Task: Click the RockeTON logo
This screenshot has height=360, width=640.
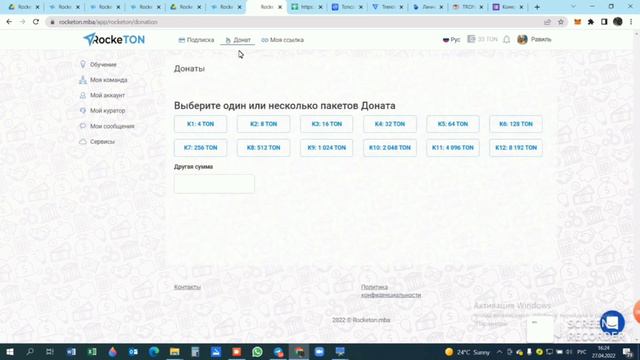Action: (x=114, y=40)
